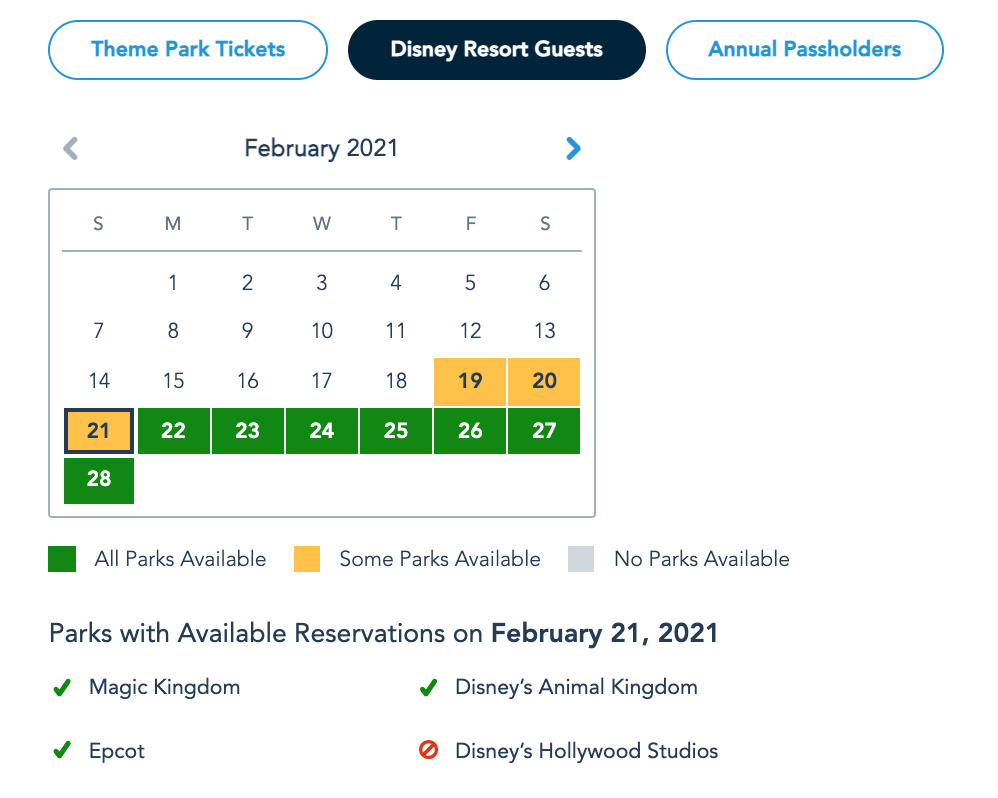Click unavailable icon beside Hollywood Studios

(x=428, y=751)
